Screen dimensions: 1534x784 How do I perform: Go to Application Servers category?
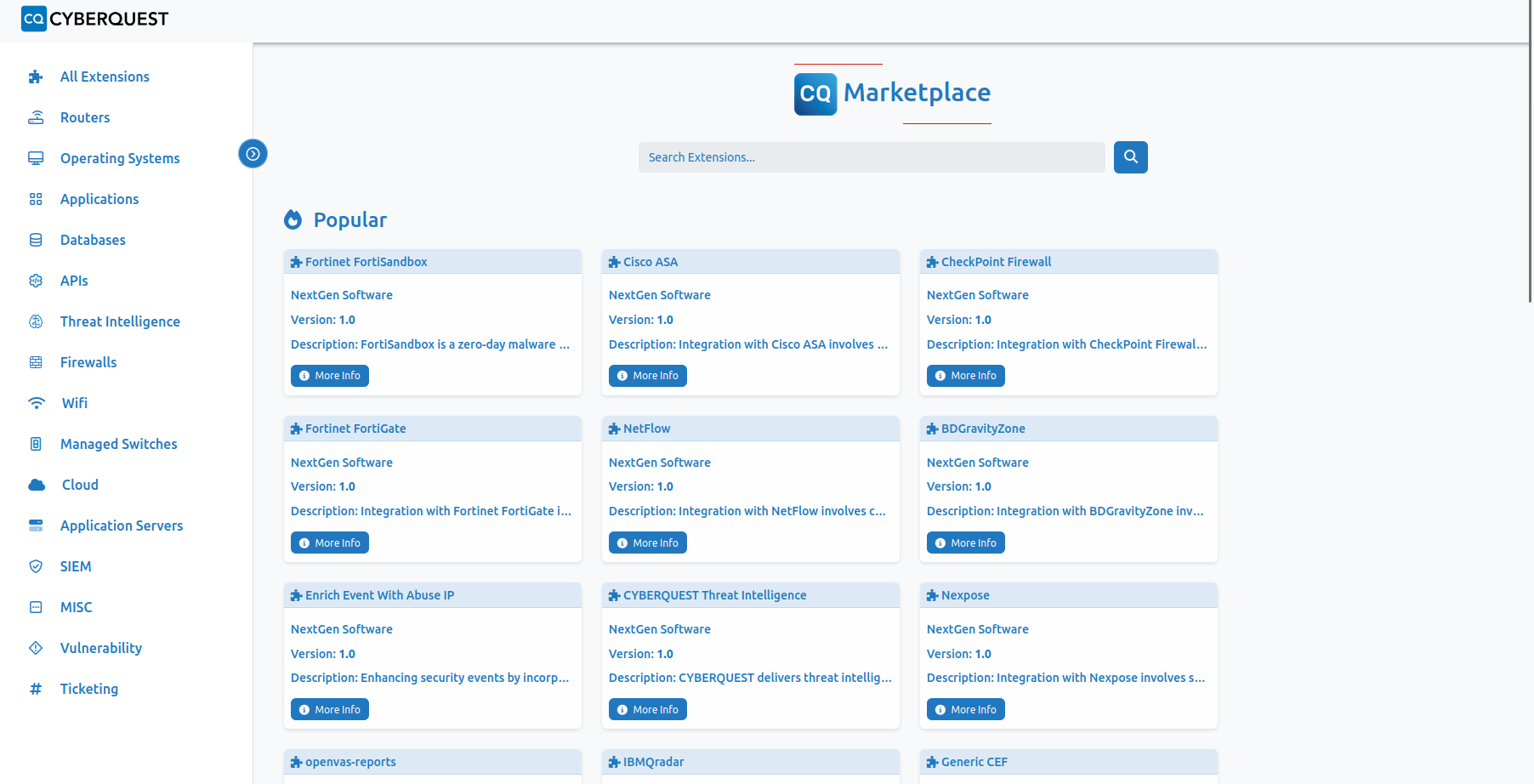[122, 526]
